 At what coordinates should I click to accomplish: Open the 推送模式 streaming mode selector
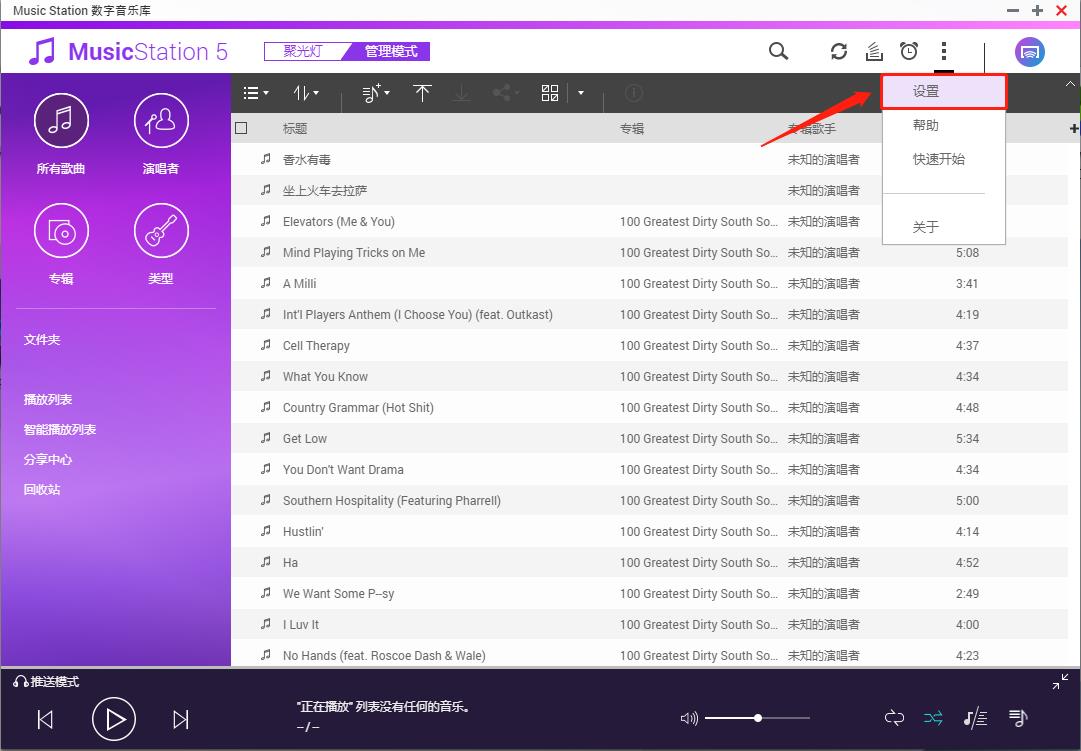click(x=46, y=681)
